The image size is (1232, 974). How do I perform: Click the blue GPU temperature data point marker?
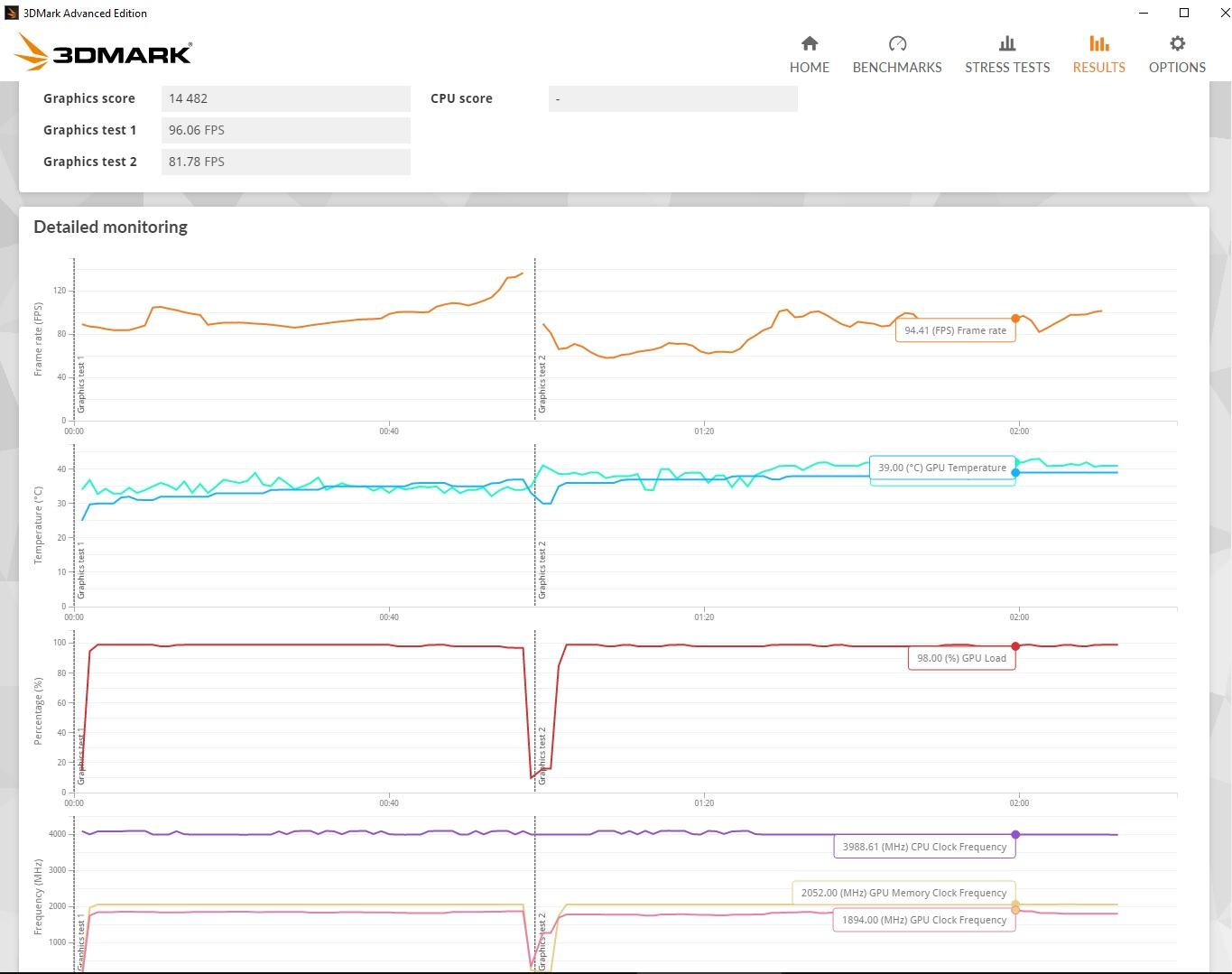[x=1015, y=472]
